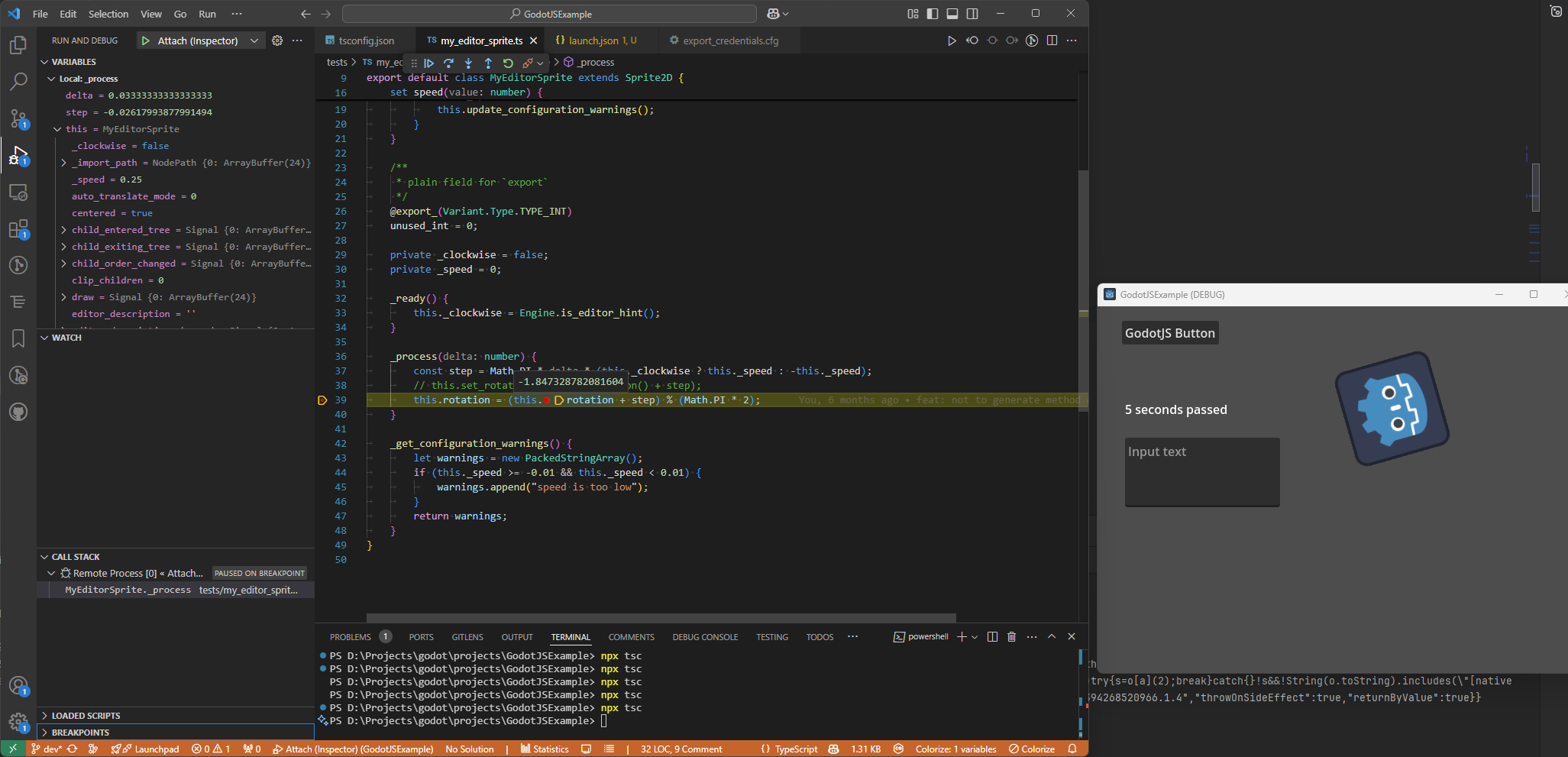
Task: Click the editor horizontal scrollbar
Action: pos(661,617)
